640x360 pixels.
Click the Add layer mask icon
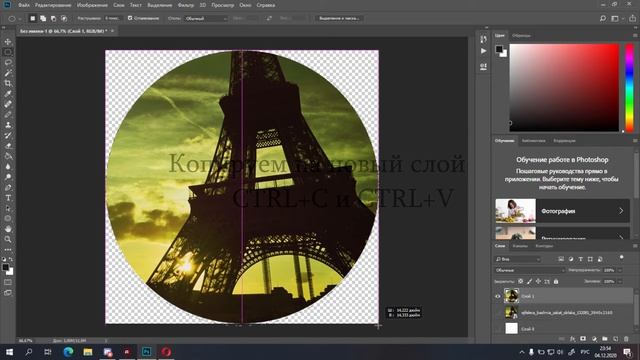(x=583, y=339)
